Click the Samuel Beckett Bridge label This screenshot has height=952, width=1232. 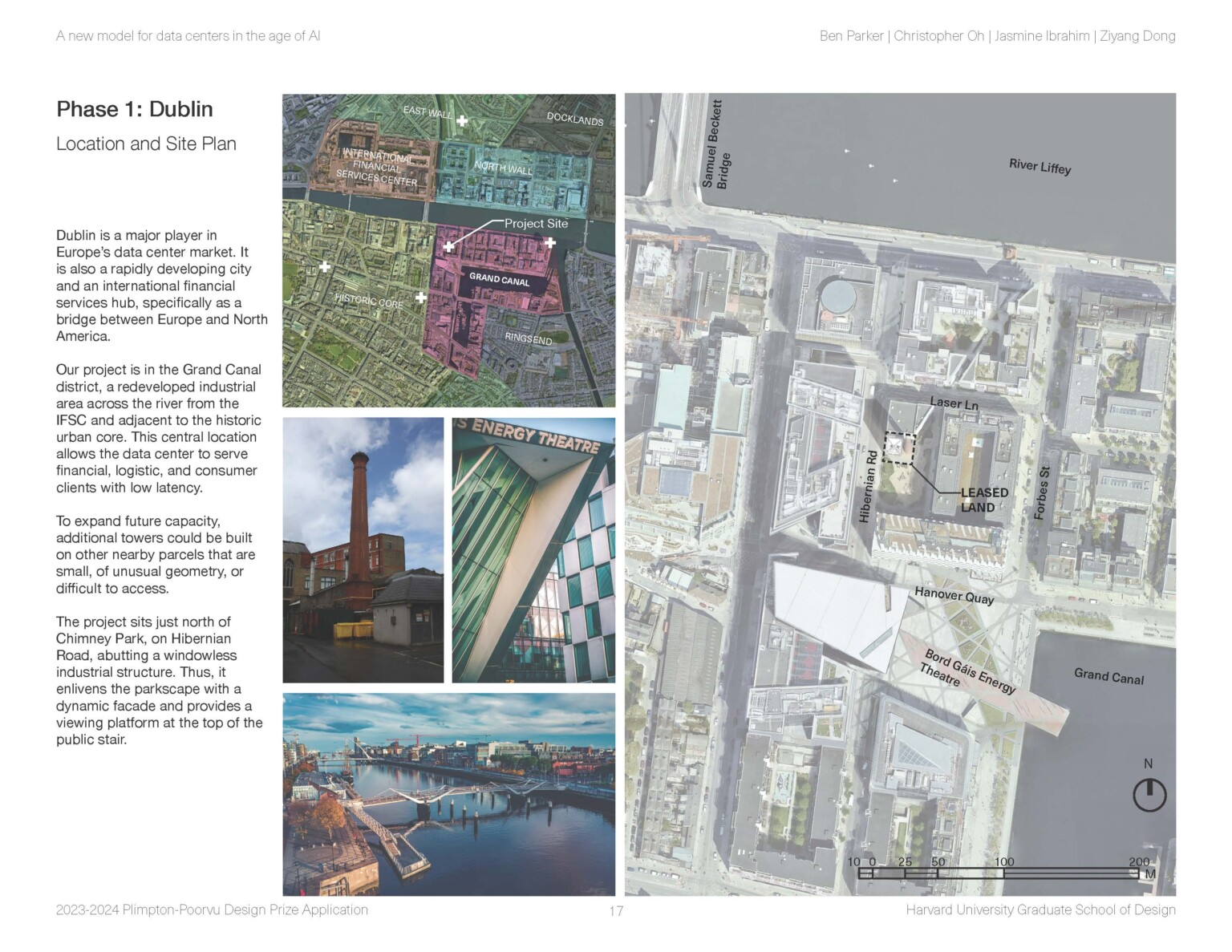click(715, 144)
